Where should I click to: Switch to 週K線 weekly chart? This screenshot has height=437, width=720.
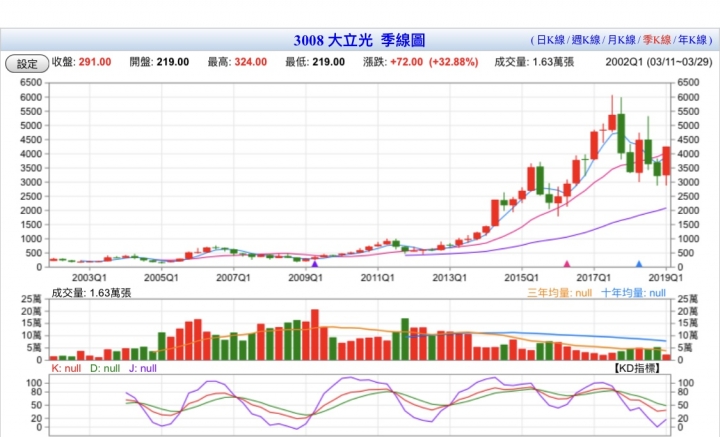(x=585, y=40)
